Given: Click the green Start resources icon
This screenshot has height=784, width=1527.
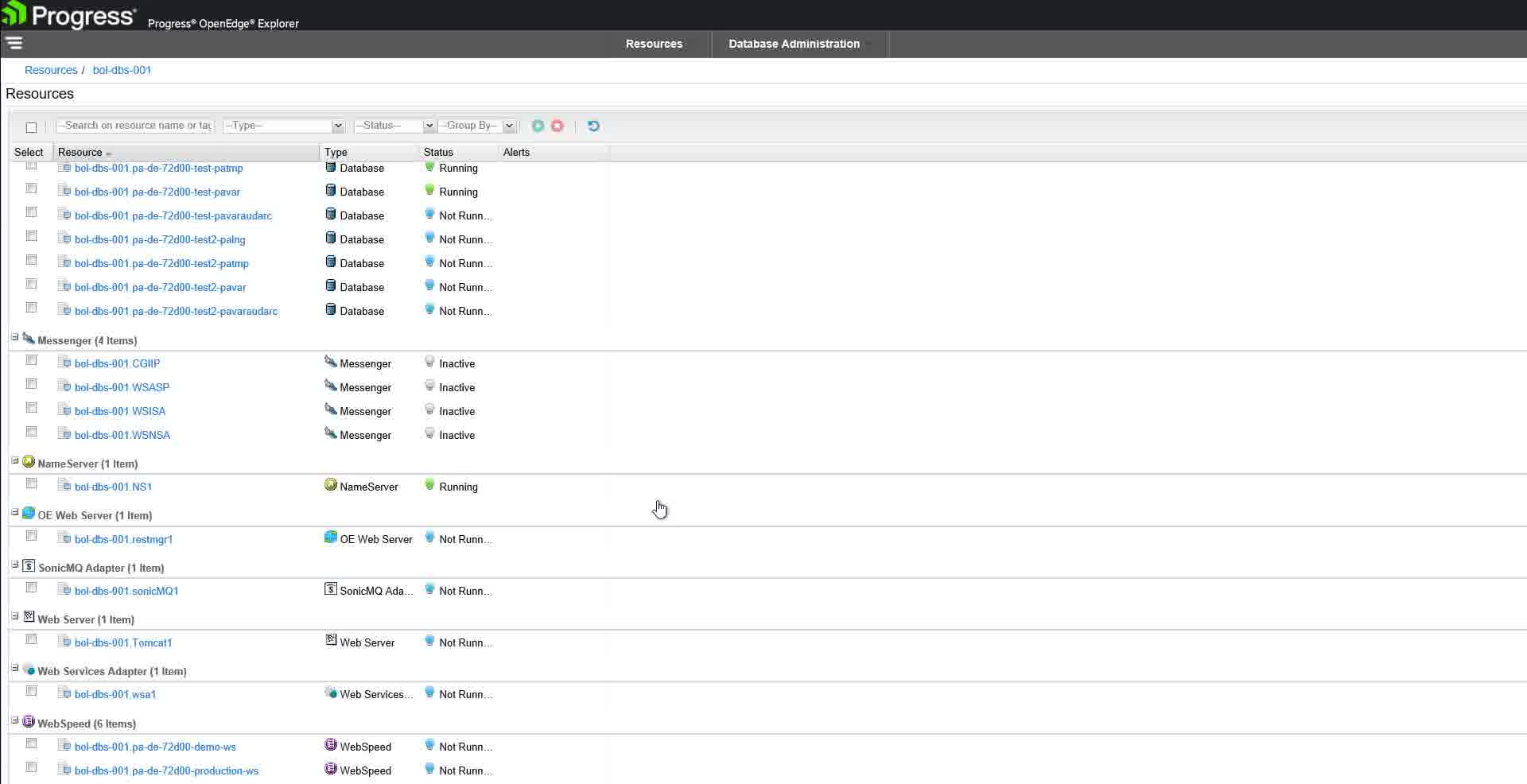Looking at the screenshot, I should click(x=538, y=126).
